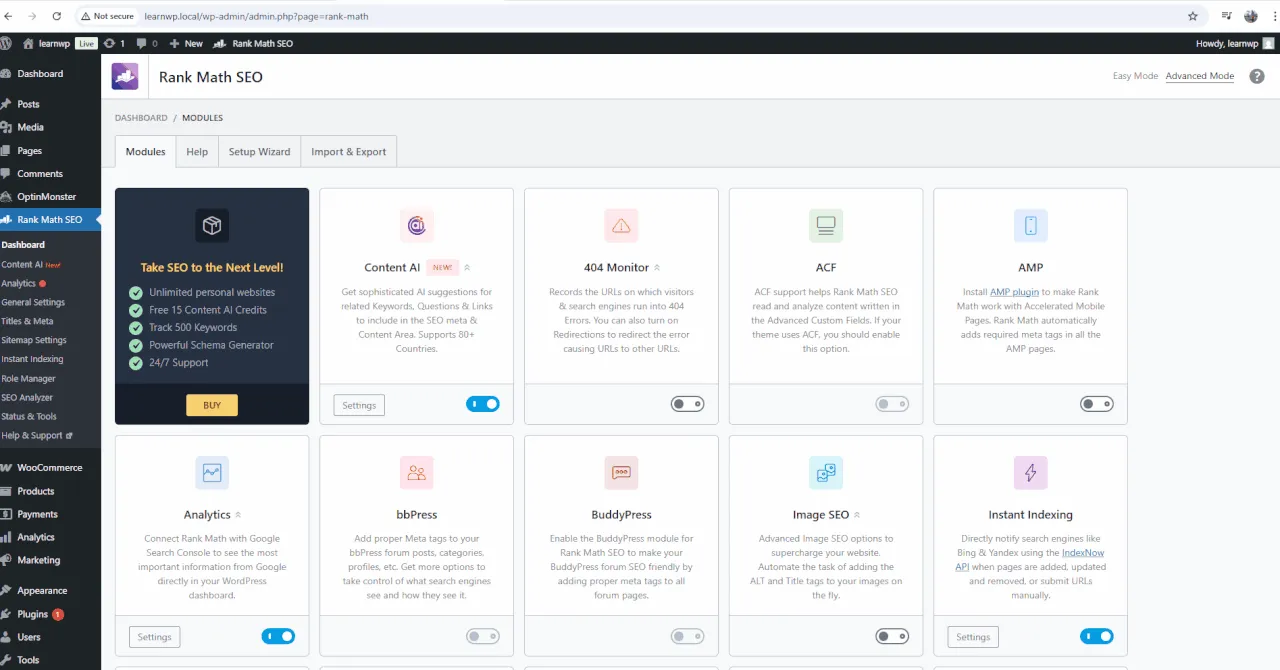
Task: Click the 404 Monitor warning icon
Action: tap(621, 226)
